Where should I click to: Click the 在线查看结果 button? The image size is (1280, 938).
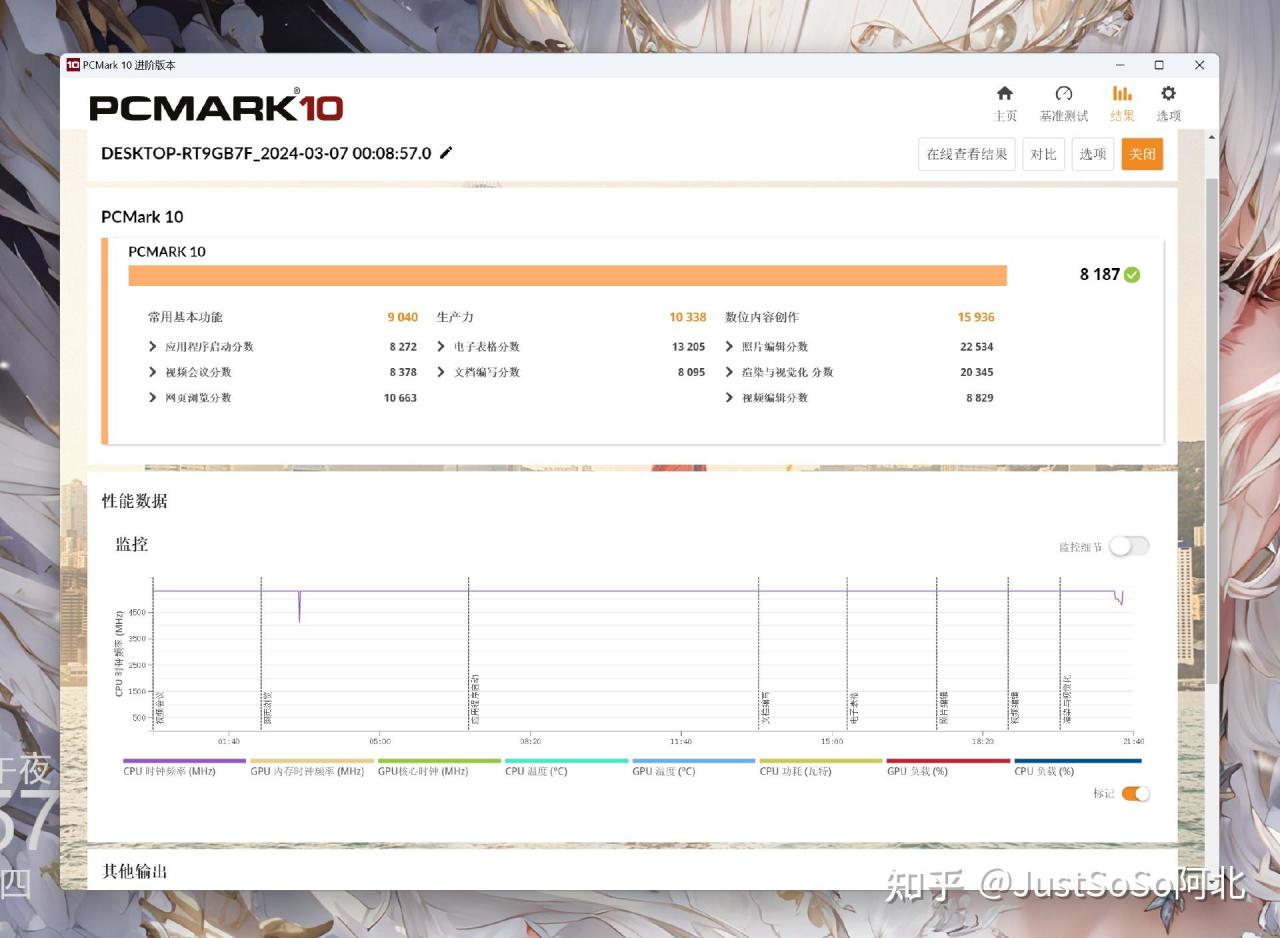point(967,154)
